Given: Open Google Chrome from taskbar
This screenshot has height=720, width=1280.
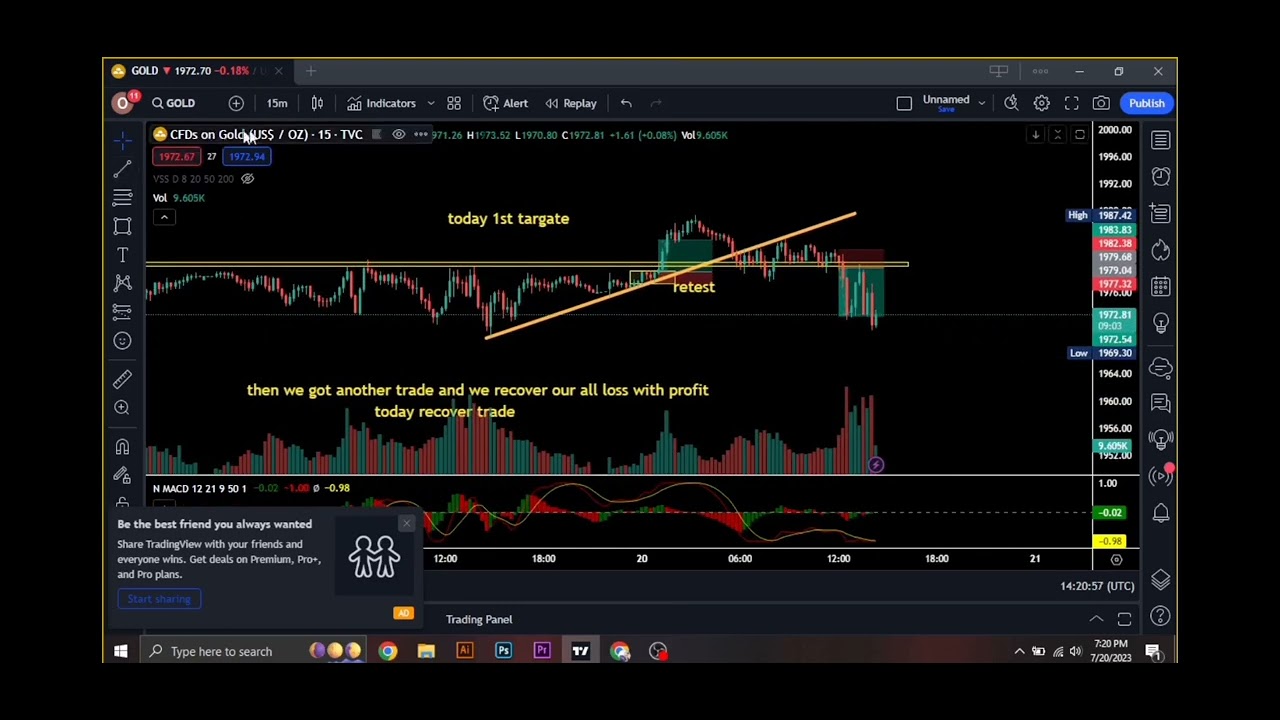Looking at the screenshot, I should (388, 651).
